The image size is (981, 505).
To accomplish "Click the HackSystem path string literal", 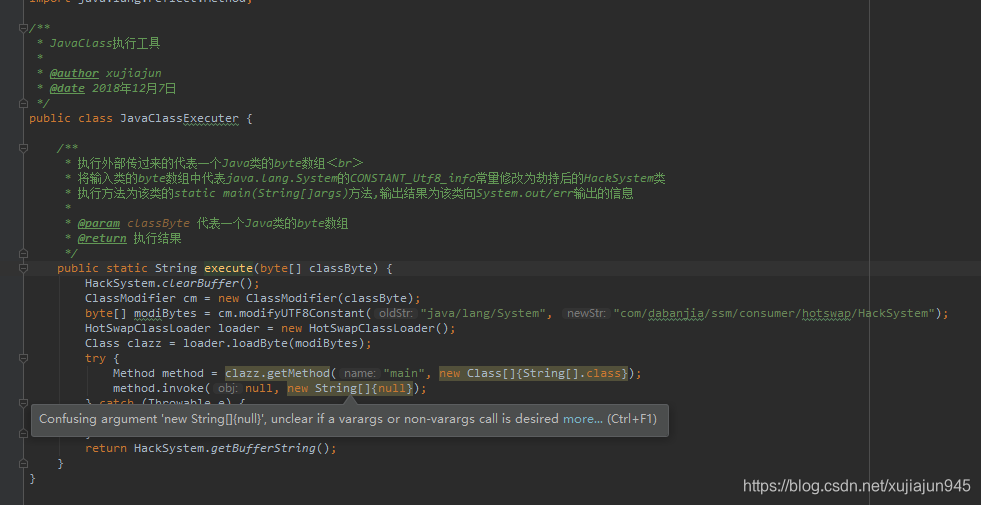I will [773, 314].
